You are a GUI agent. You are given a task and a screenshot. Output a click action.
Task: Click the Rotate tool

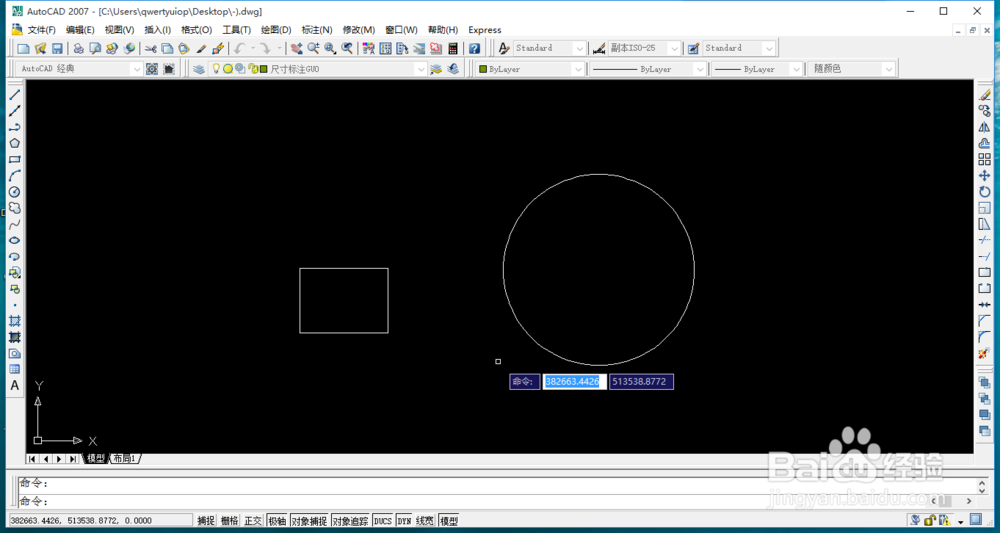pyautogui.click(x=985, y=191)
